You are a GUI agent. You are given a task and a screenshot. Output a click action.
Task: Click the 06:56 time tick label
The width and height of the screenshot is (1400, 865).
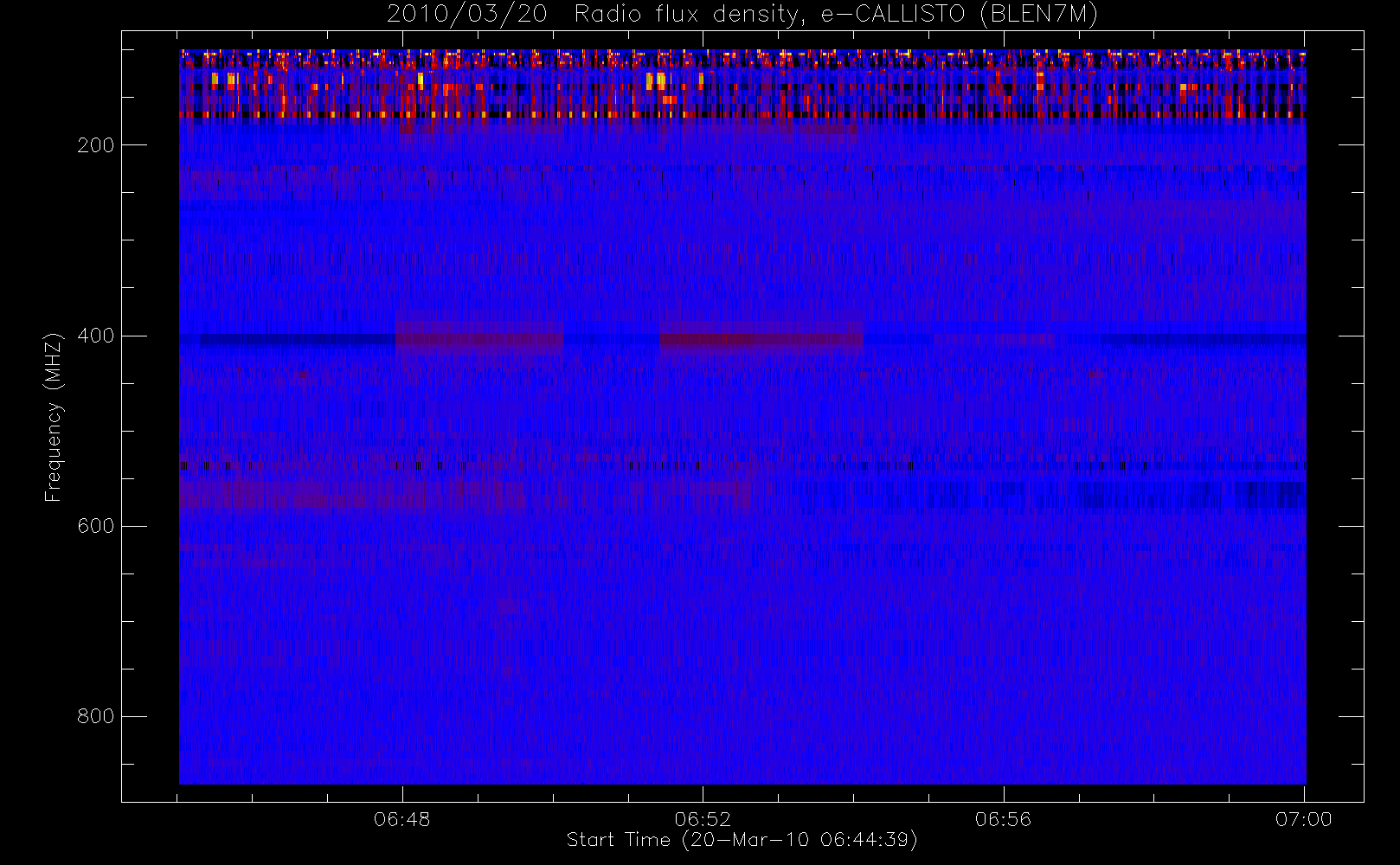click(x=1004, y=819)
